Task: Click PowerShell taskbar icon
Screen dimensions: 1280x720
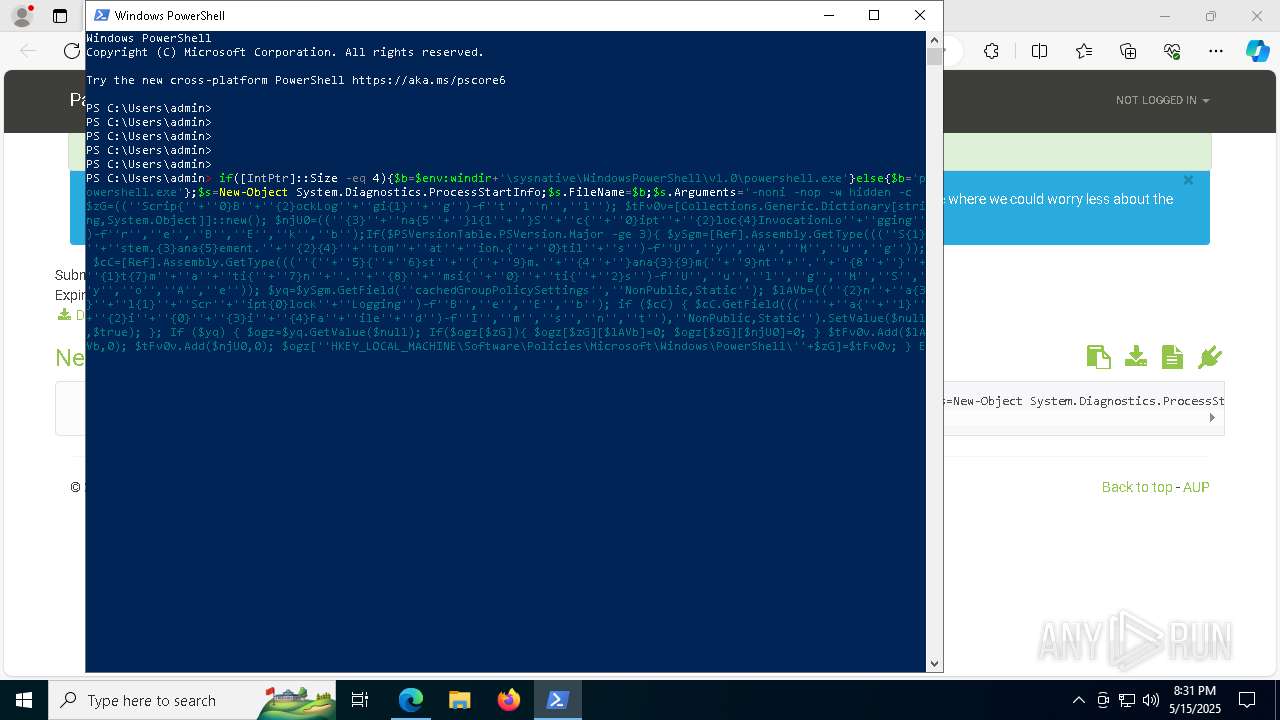Action: [x=557, y=700]
